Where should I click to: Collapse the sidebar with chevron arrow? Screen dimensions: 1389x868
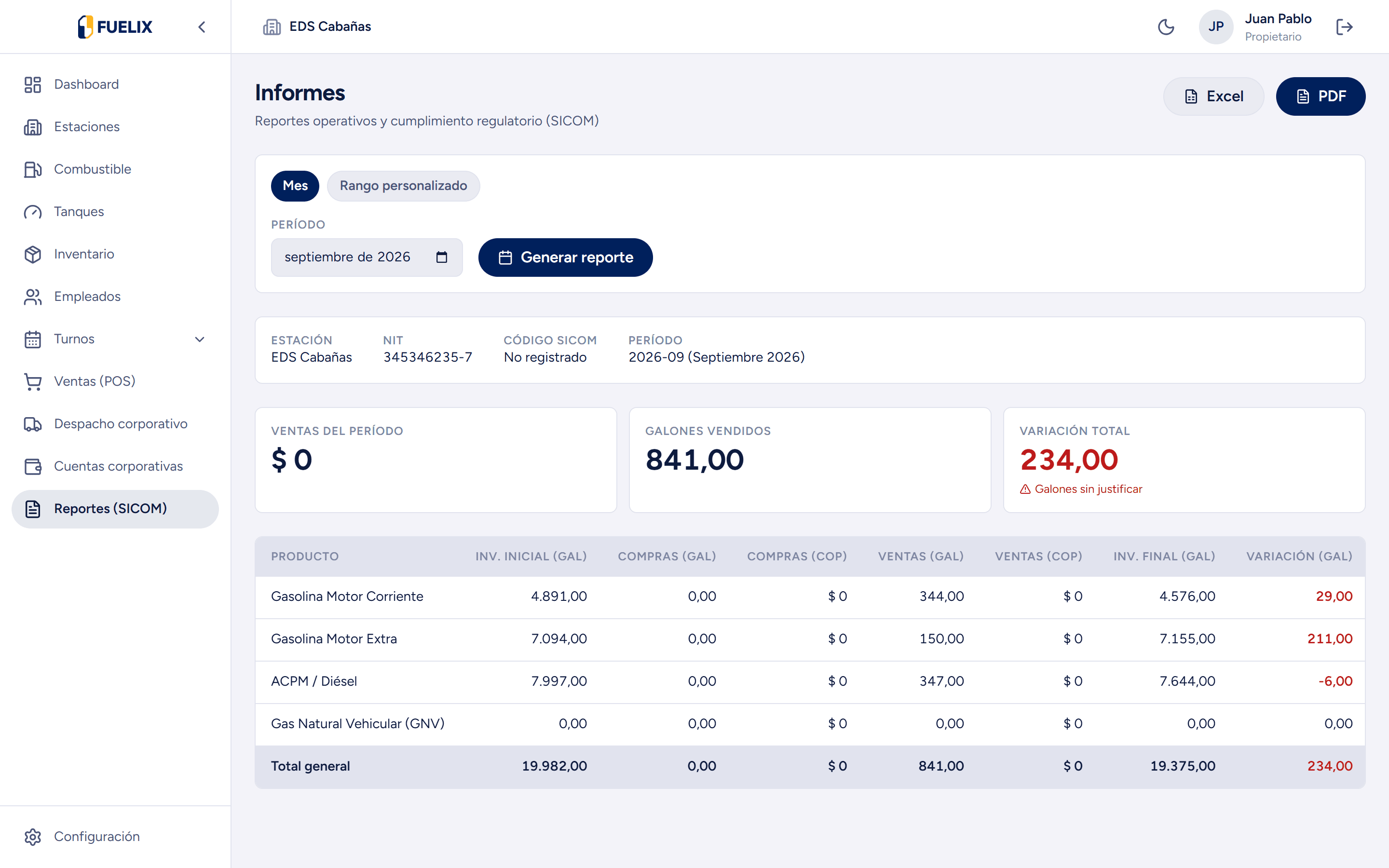coord(202,27)
